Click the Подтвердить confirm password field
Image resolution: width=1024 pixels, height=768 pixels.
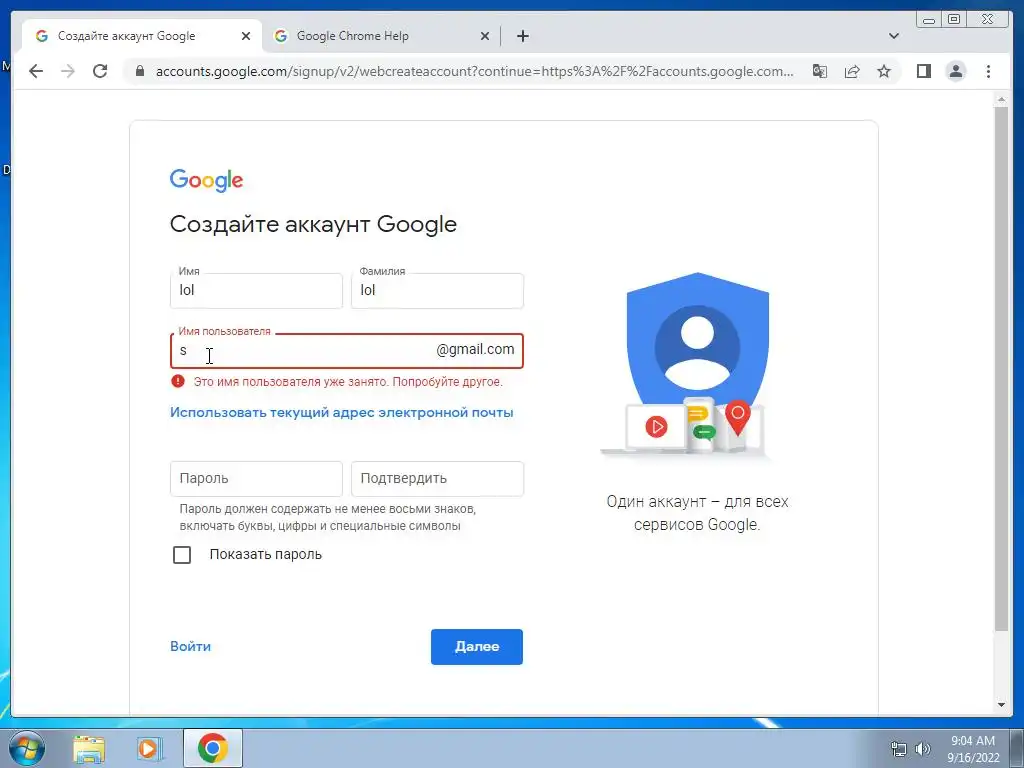coord(437,479)
